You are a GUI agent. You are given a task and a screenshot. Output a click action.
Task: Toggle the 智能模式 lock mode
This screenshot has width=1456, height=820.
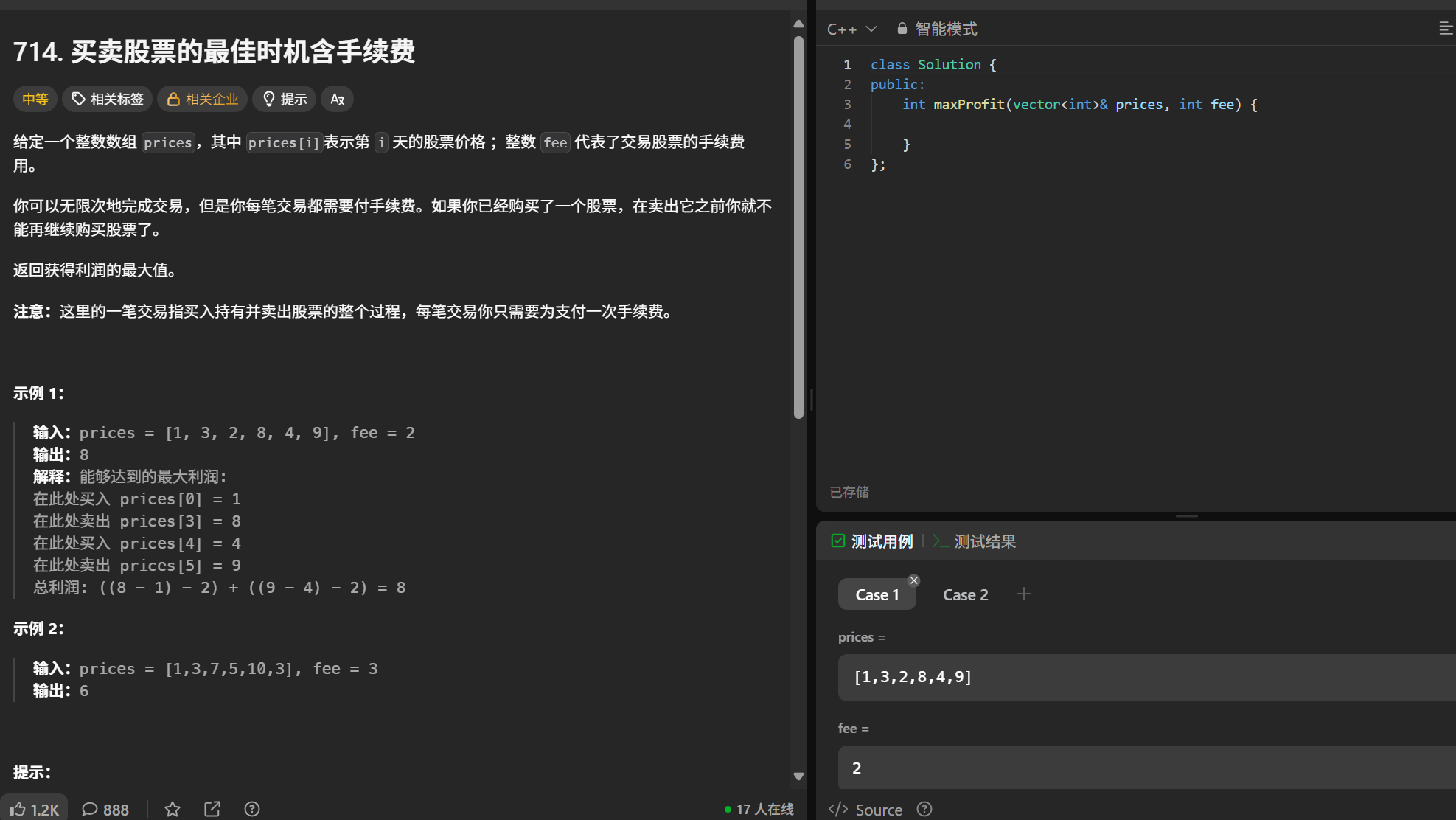click(x=937, y=29)
